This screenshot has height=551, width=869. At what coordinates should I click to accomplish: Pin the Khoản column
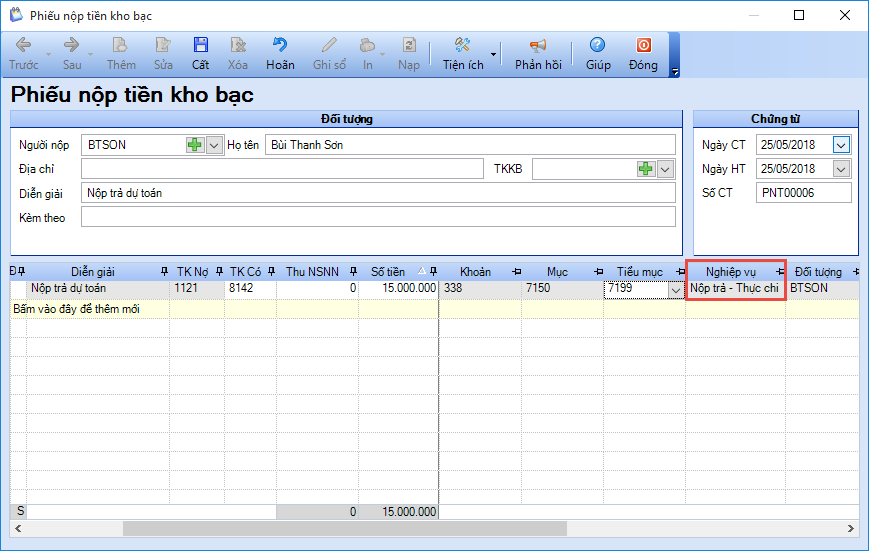point(517,272)
